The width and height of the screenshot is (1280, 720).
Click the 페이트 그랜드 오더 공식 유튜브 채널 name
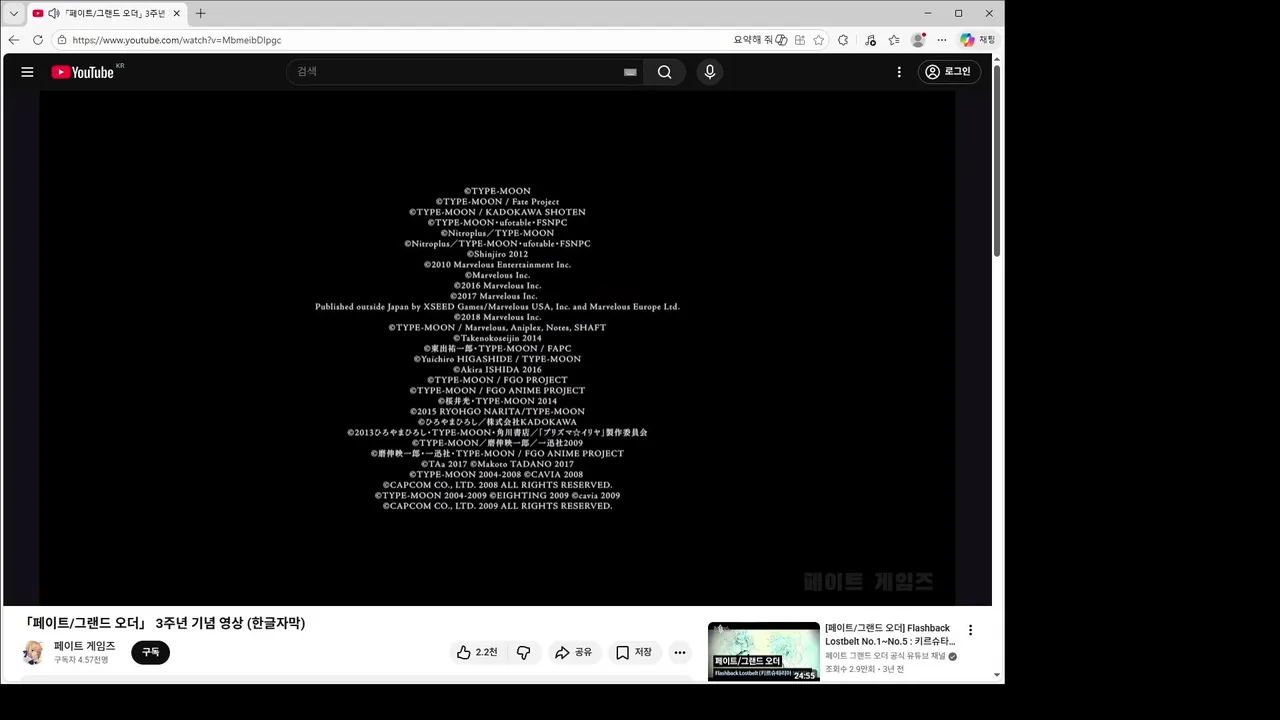pos(885,656)
